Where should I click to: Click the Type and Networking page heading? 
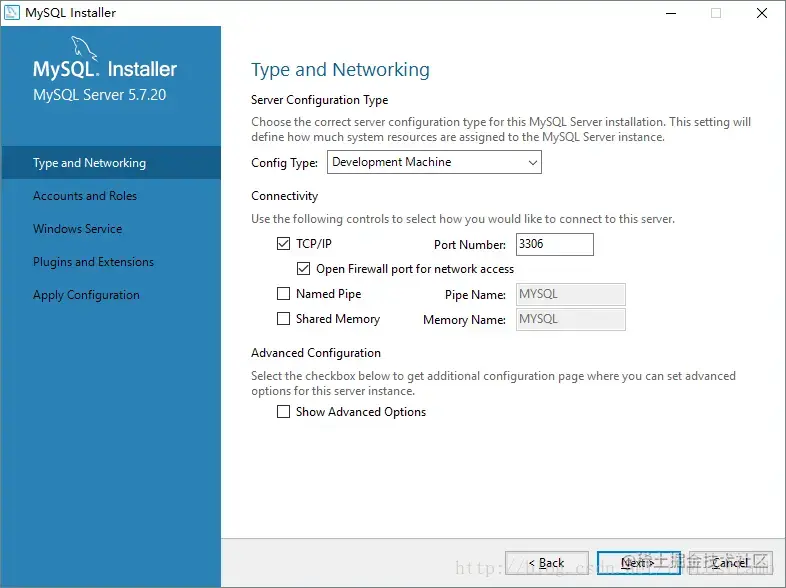(340, 70)
